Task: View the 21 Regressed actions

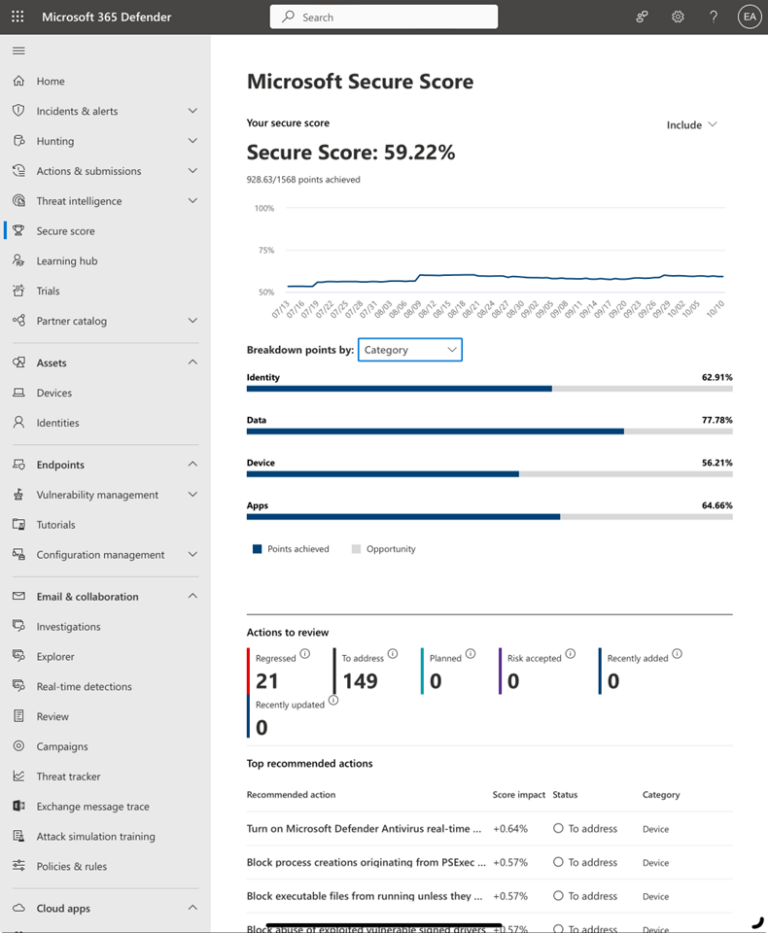Action: pos(267,681)
